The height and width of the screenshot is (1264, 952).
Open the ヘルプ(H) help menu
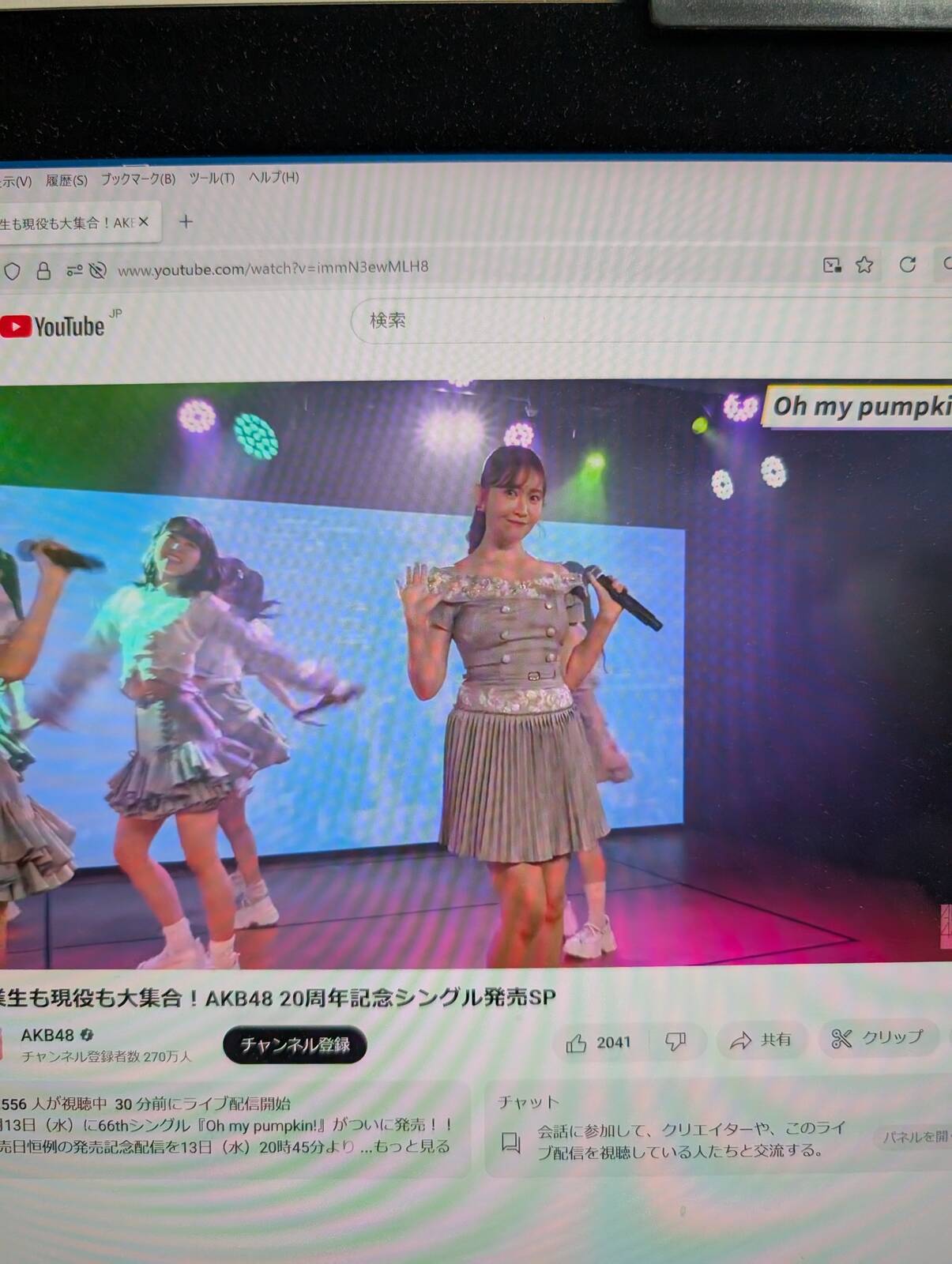pos(274,177)
